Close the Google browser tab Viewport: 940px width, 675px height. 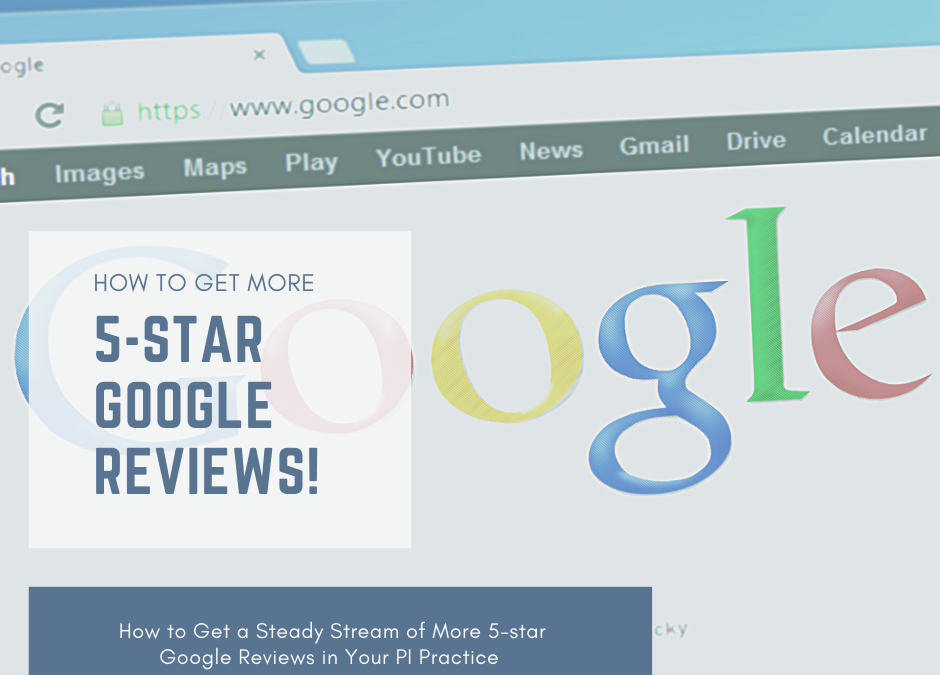tap(260, 55)
